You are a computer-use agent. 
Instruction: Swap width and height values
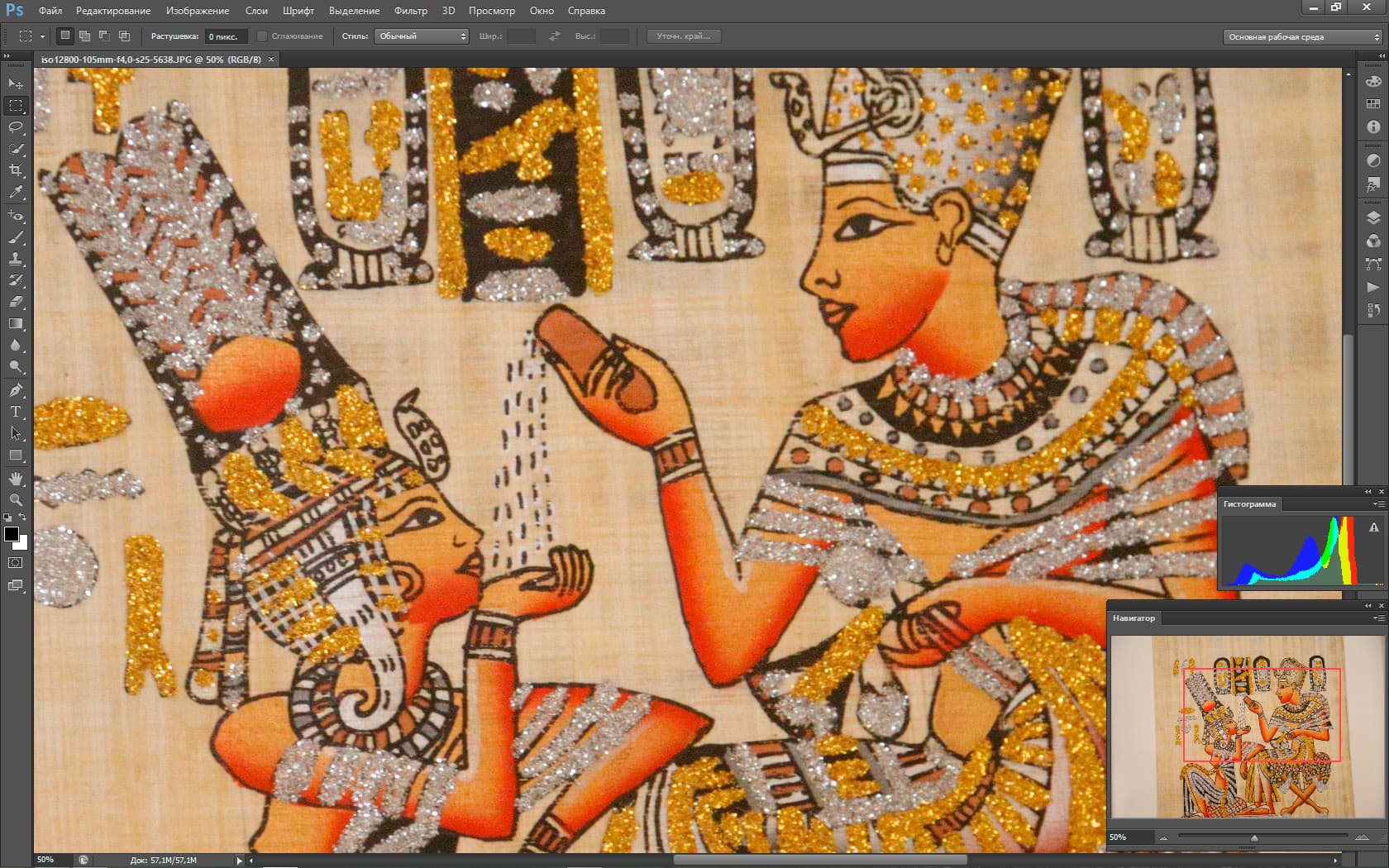pos(554,36)
